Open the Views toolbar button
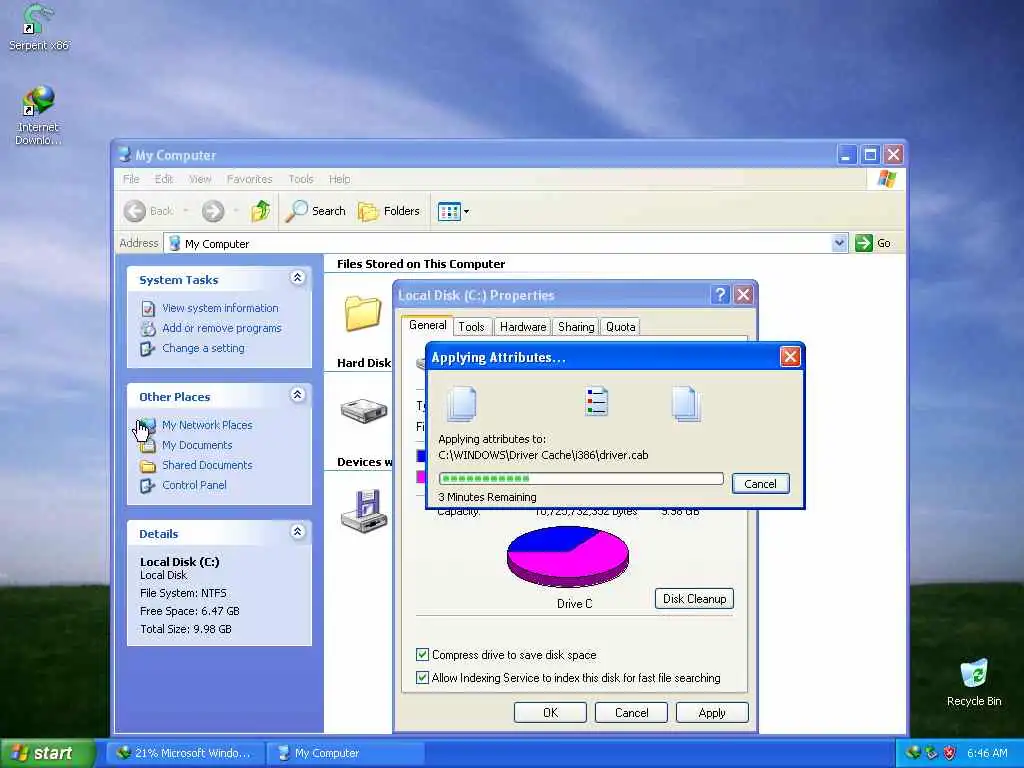This screenshot has height=768, width=1024. coord(453,212)
